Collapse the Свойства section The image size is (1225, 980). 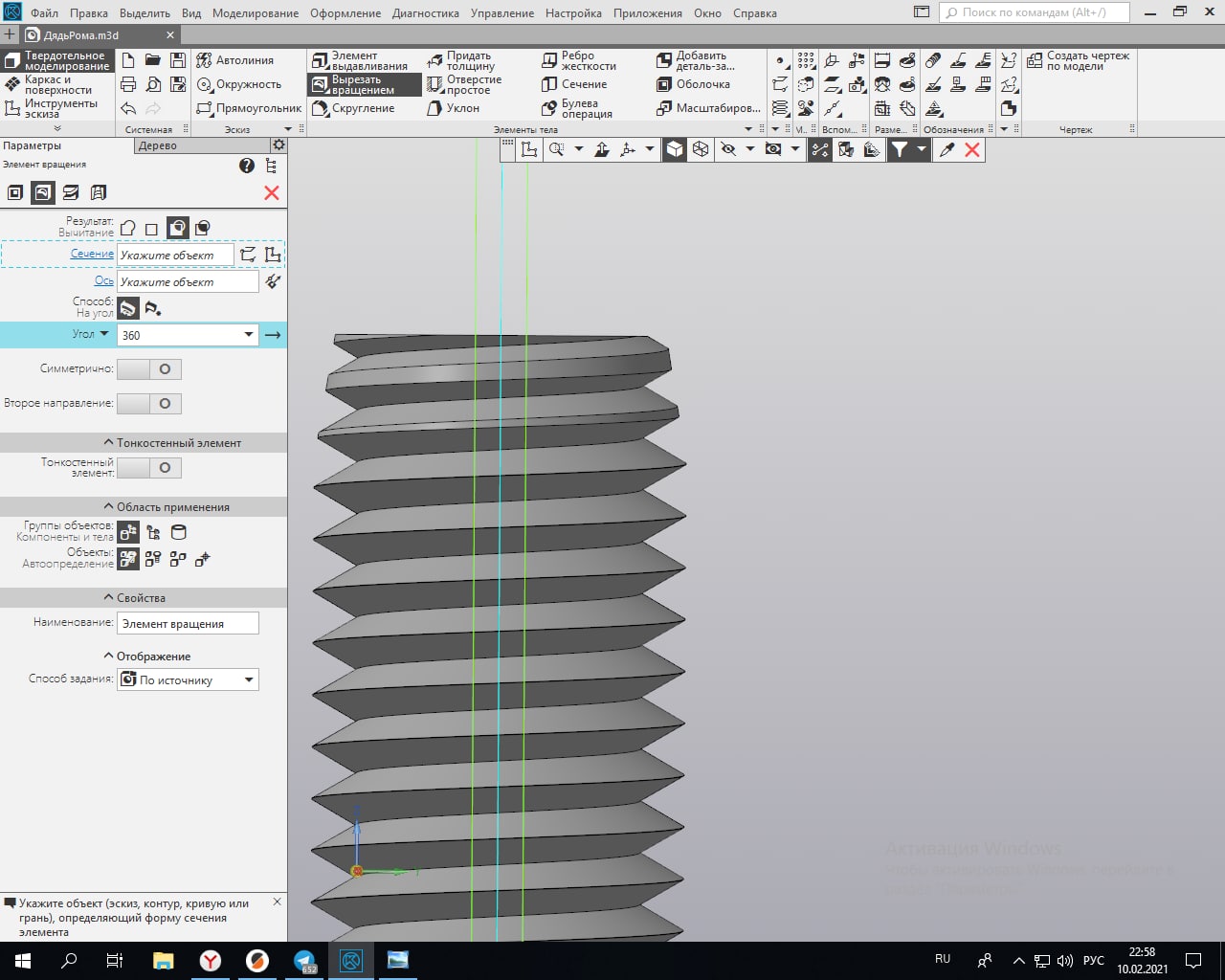click(108, 597)
